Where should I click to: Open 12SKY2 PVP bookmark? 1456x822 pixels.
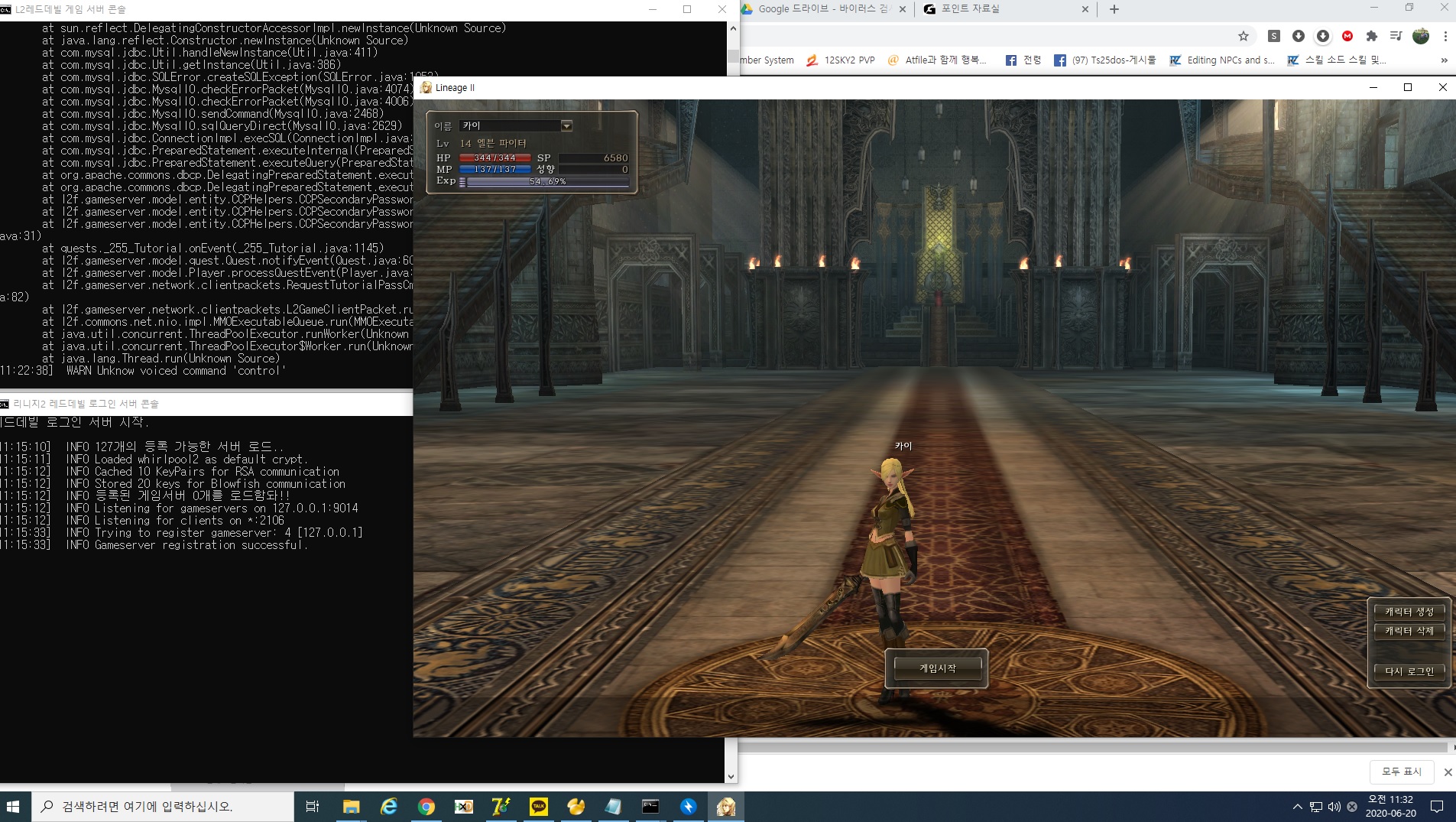[841, 60]
